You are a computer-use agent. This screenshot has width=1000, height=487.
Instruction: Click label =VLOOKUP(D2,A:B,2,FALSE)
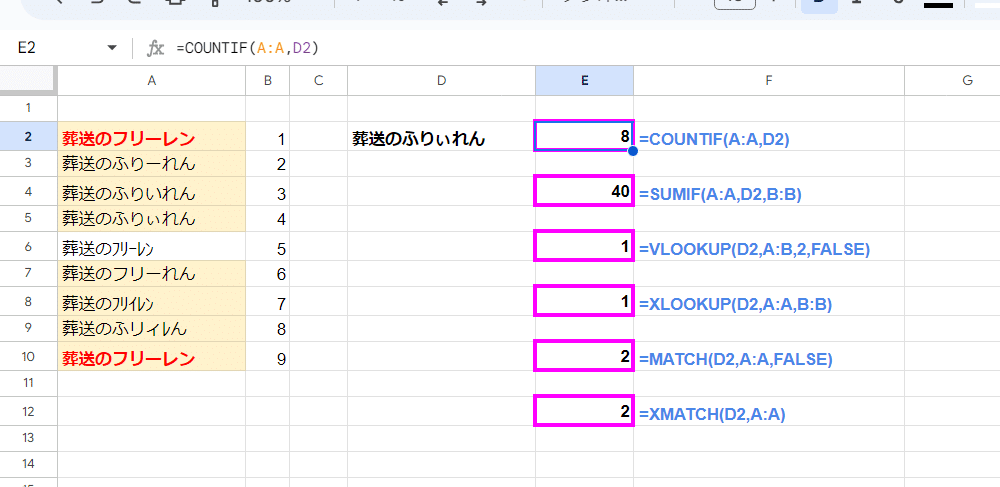pyautogui.click(x=754, y=250)
